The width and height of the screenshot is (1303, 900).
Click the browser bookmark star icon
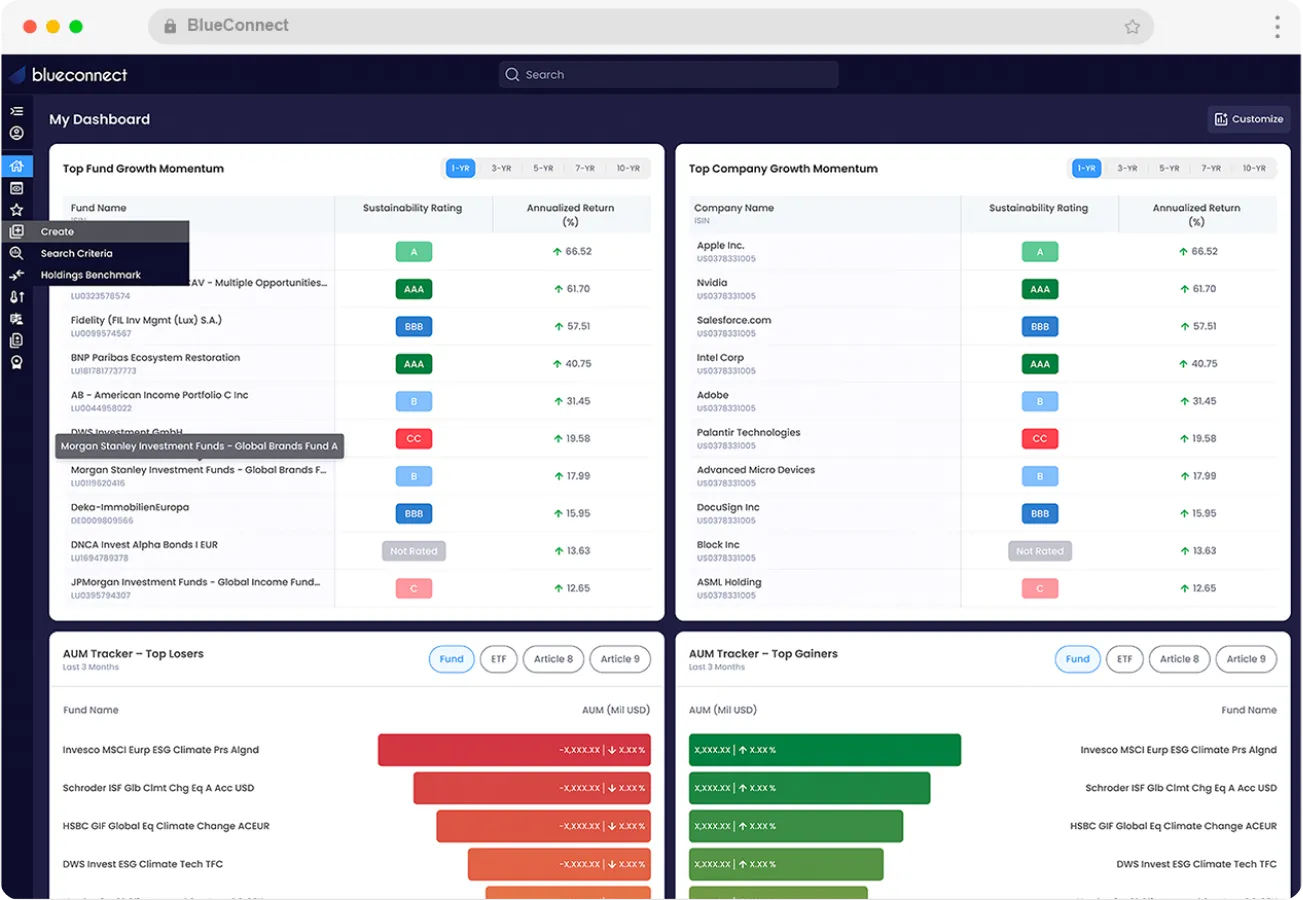click(x=1132, y=27)
